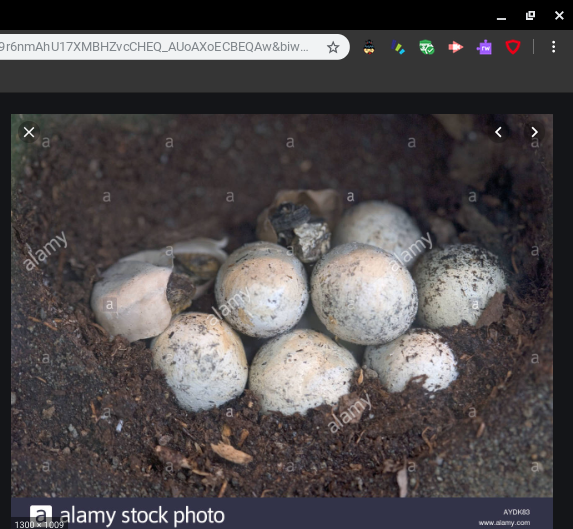The image size is (573, 529).
Task: Click the 1300 × 1009 image size label
Action: pos(39,524)
